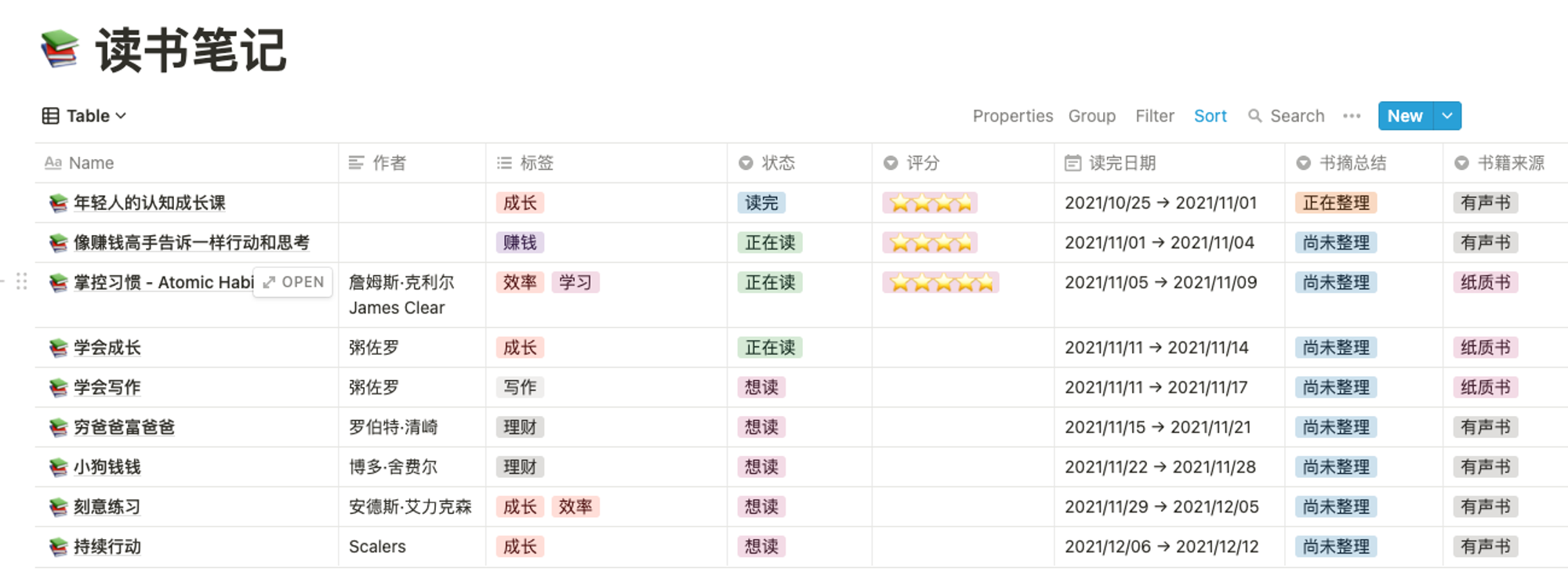This screenshot has width=1568, height=579.
Task: Click the New button
Action: [x=1405, y=116]
